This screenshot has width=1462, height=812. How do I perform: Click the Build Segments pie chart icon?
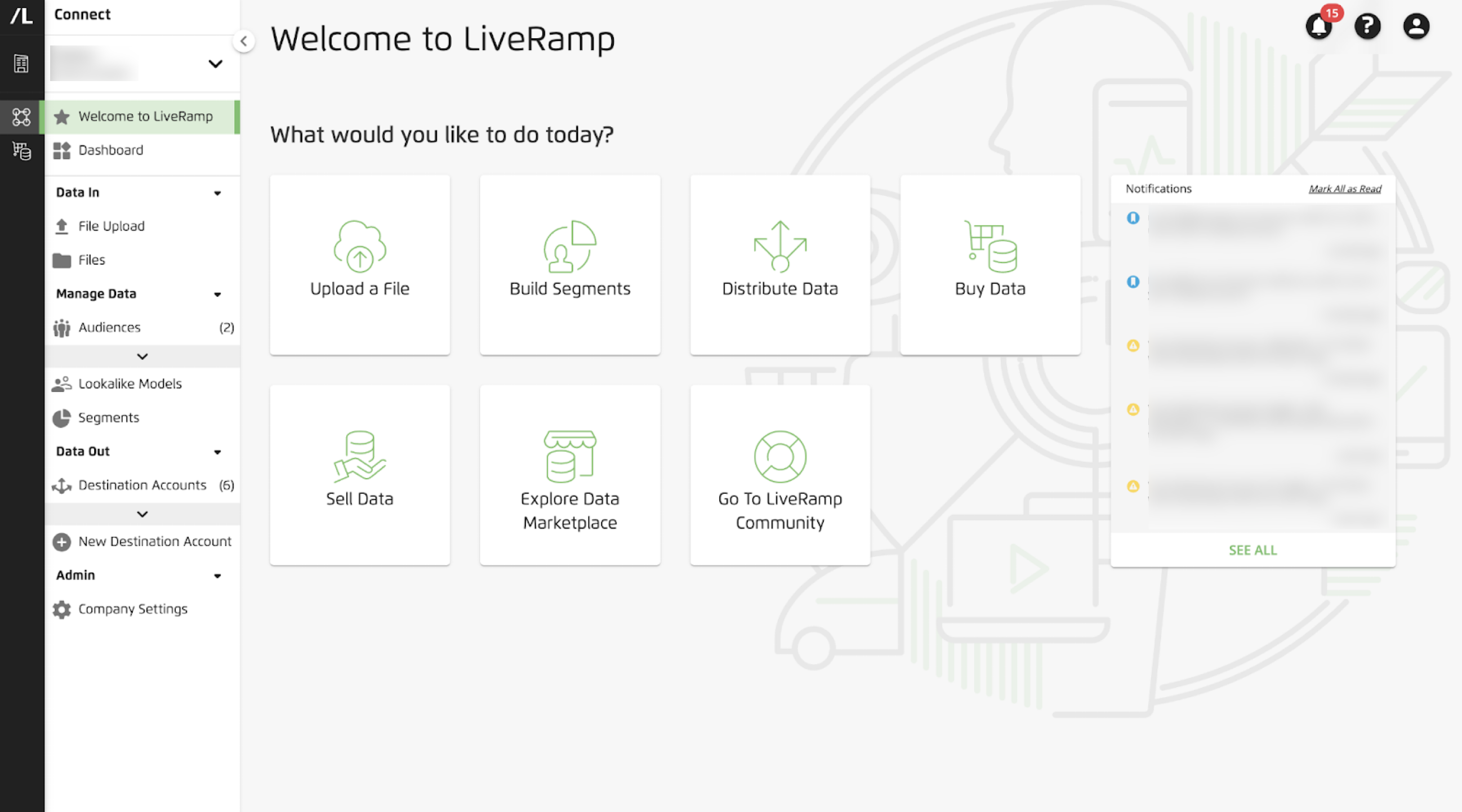pyautogui.click(x=570, y=246)
